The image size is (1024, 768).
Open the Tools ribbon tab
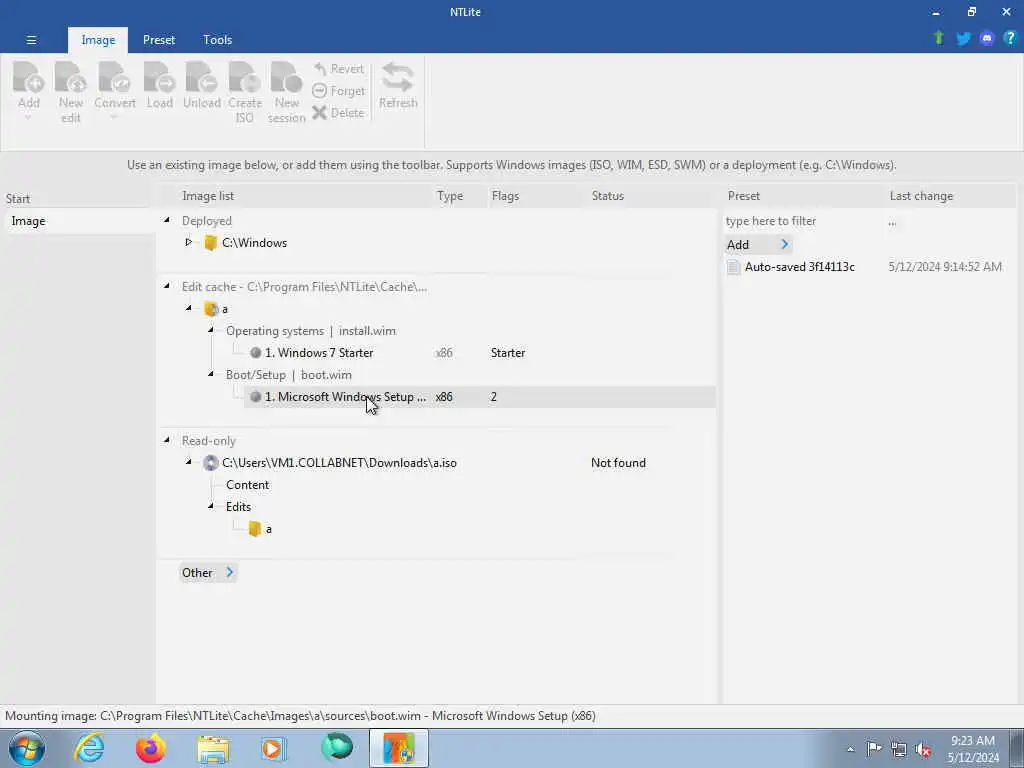[x=217, y=40]
